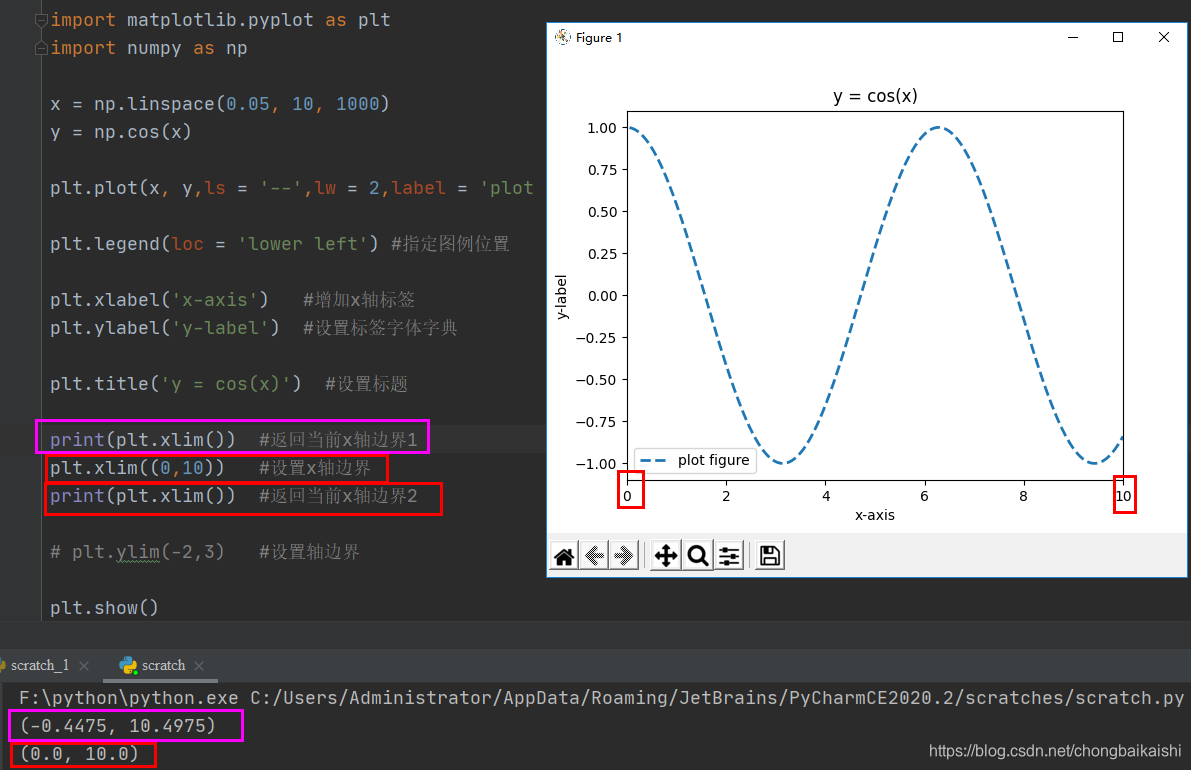Click console output '(-0.4475, 10.4975)'
Screen dimensions: 1191x770
tap(118, 726)
